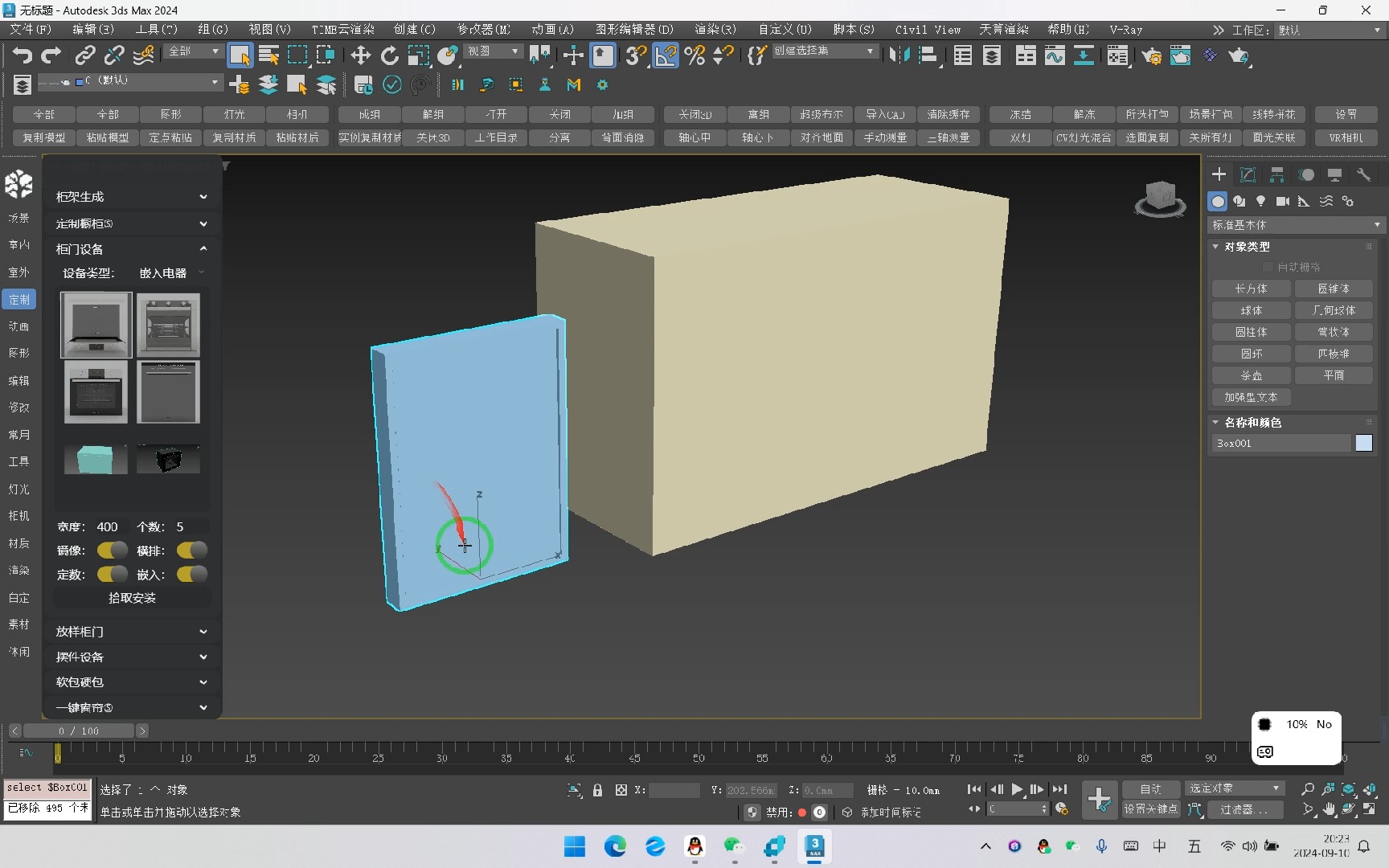Select the blue box appliance thumbnail
This screenshot has width=1389, height=868.
point(96,459)
